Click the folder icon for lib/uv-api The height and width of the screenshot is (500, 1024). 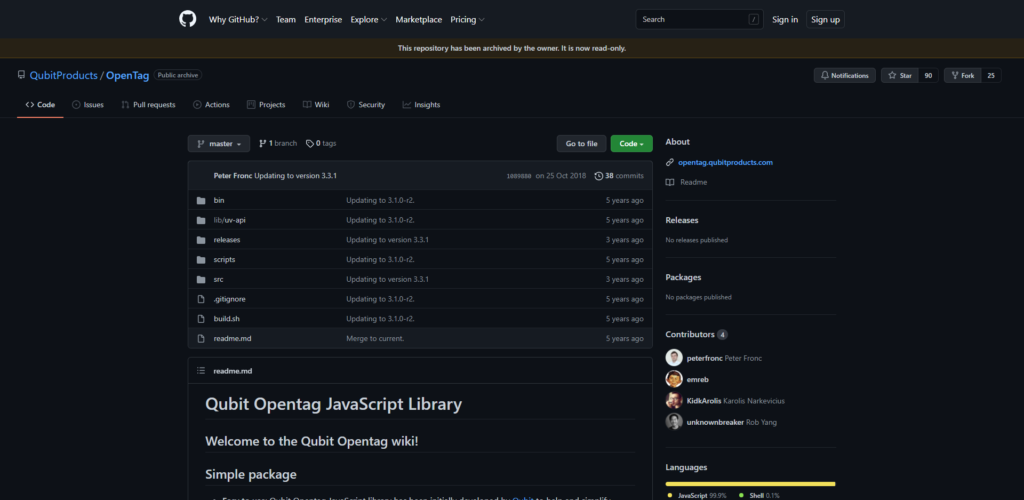tap(201, 220)
